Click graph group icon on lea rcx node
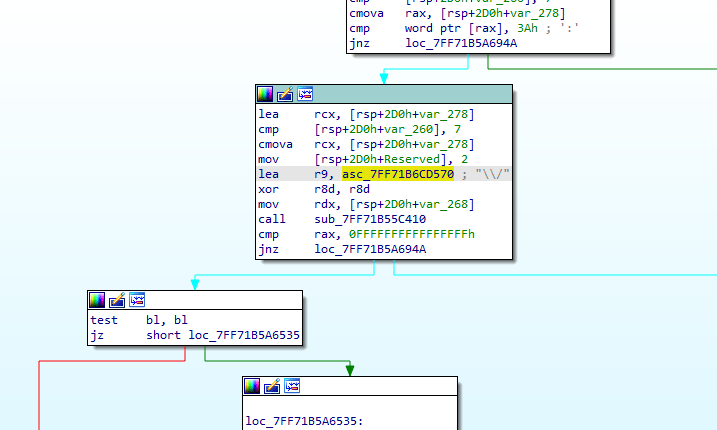The width and height of the screenshot is (717, 430). pos(305,94)
